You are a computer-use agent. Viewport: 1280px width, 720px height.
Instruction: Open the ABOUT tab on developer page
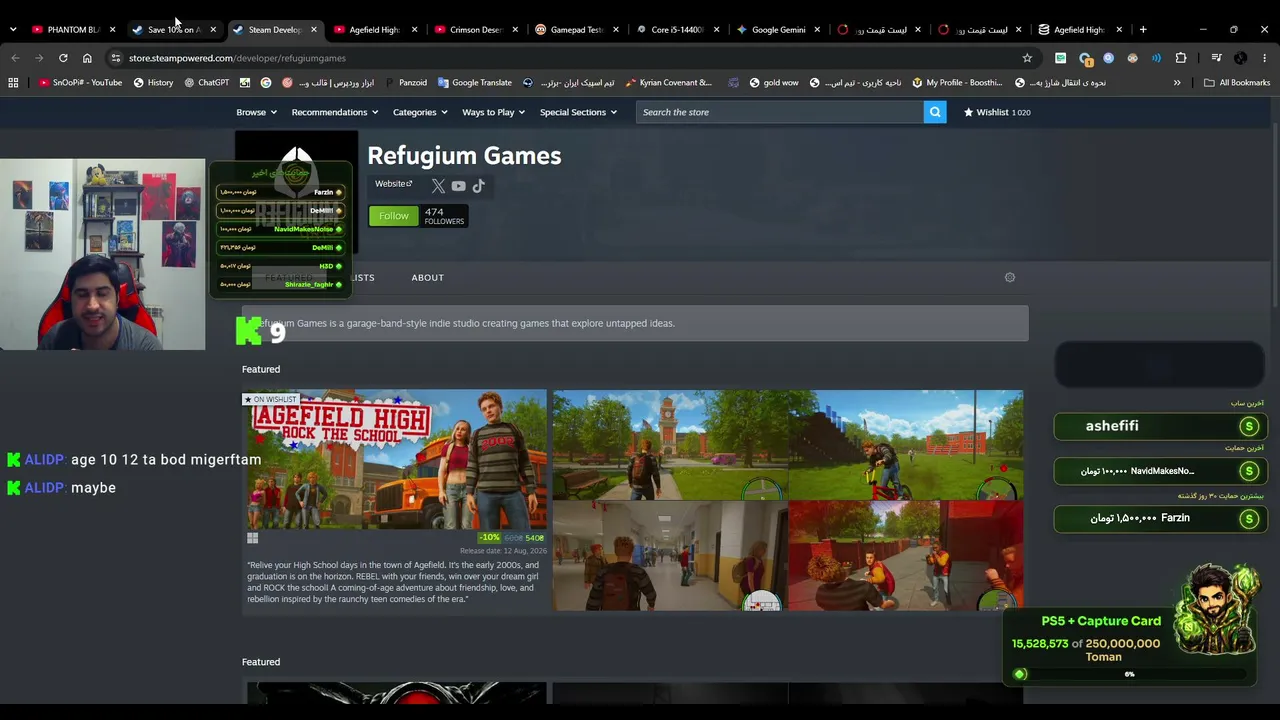click(427, 277)
